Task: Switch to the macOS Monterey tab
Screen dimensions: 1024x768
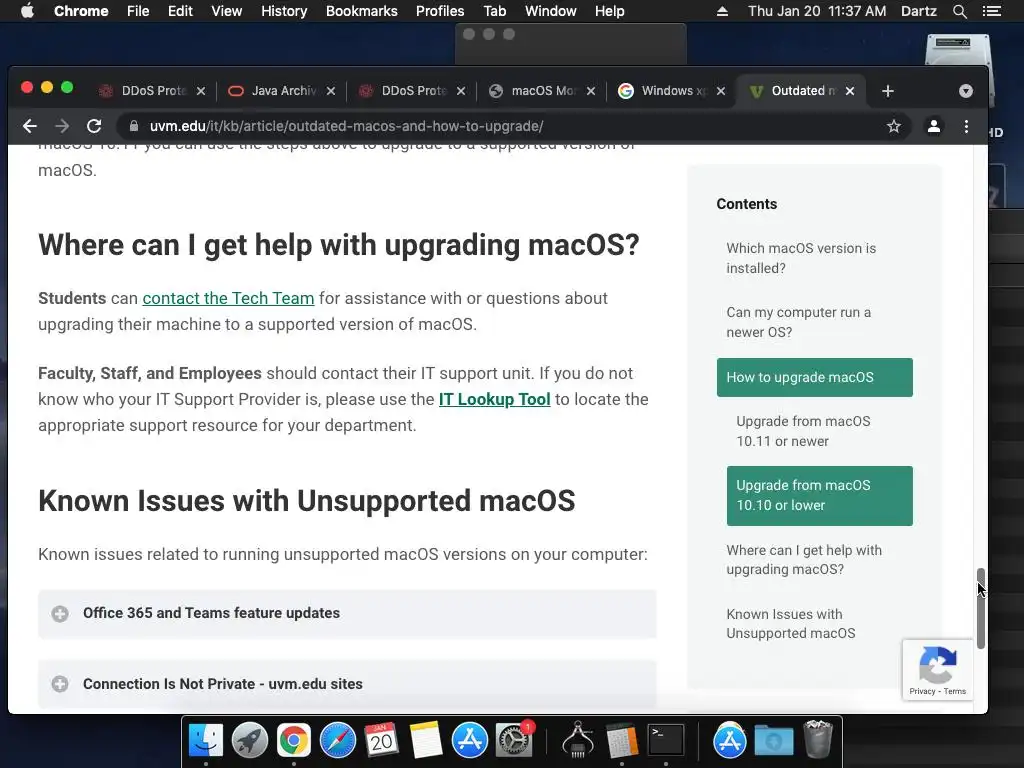Action: (x=542, y=91)
